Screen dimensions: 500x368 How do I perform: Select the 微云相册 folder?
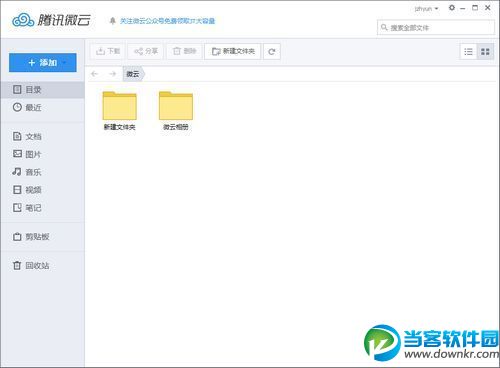click(176, 110)
